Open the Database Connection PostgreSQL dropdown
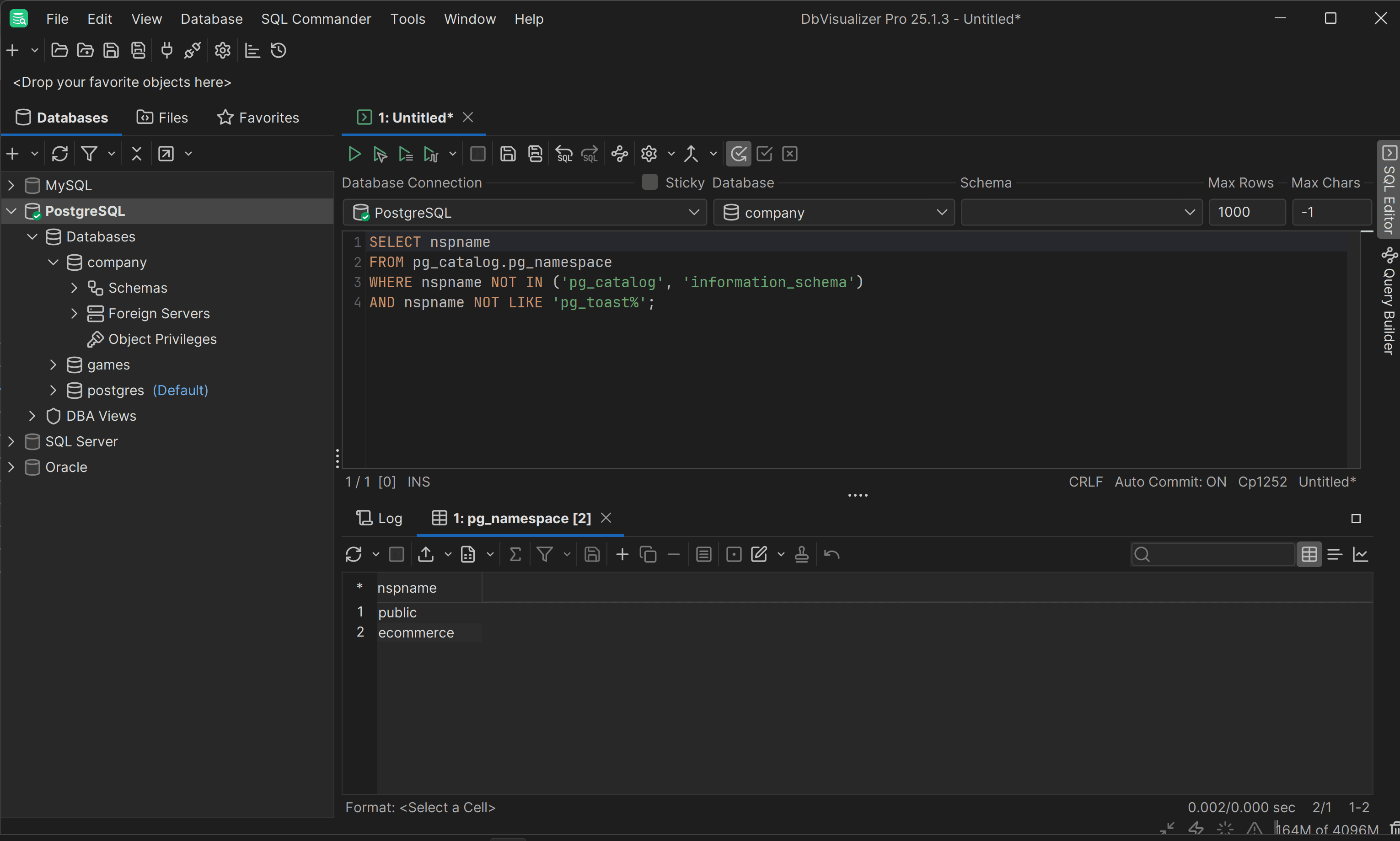The height and width of the screenshot is (841, 1400). pyautogui.click(x=524, y=213)
